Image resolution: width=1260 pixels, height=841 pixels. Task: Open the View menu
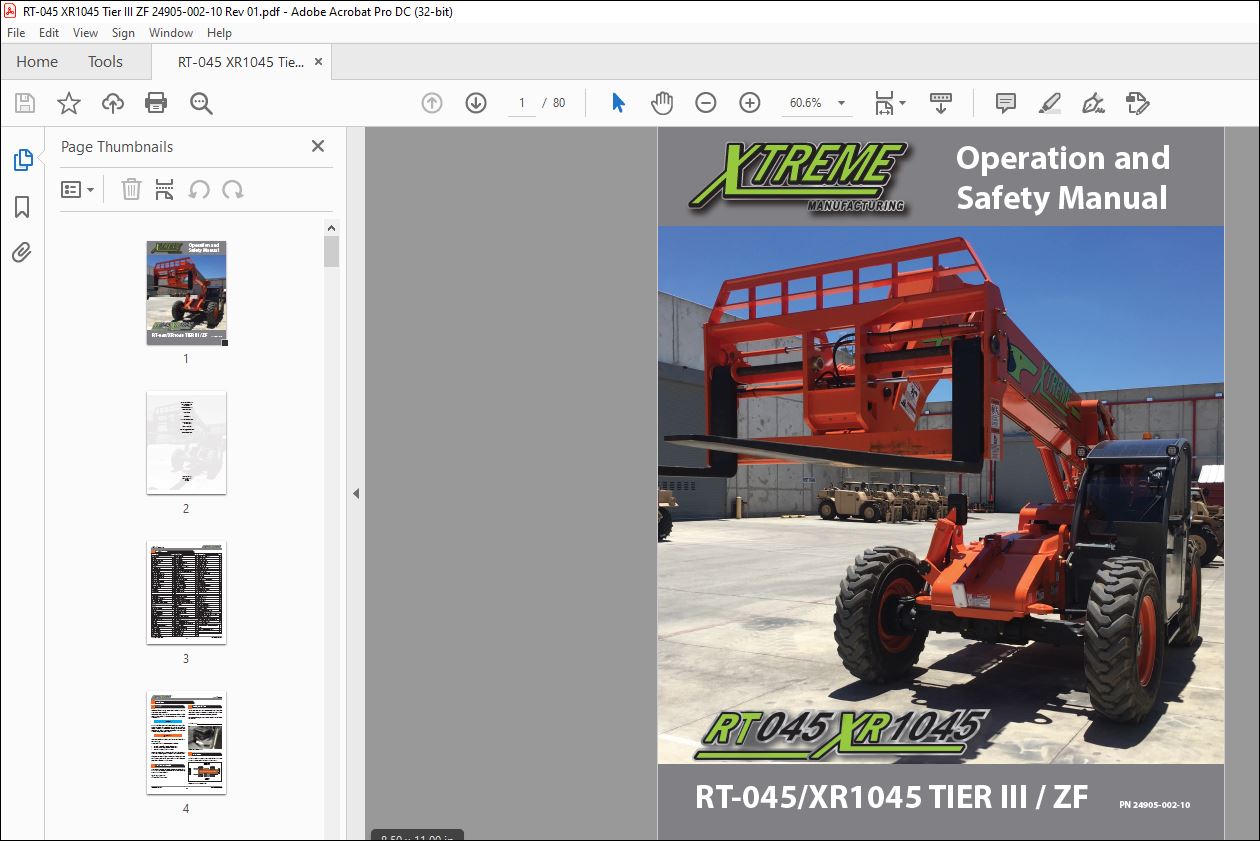(85, 33)
